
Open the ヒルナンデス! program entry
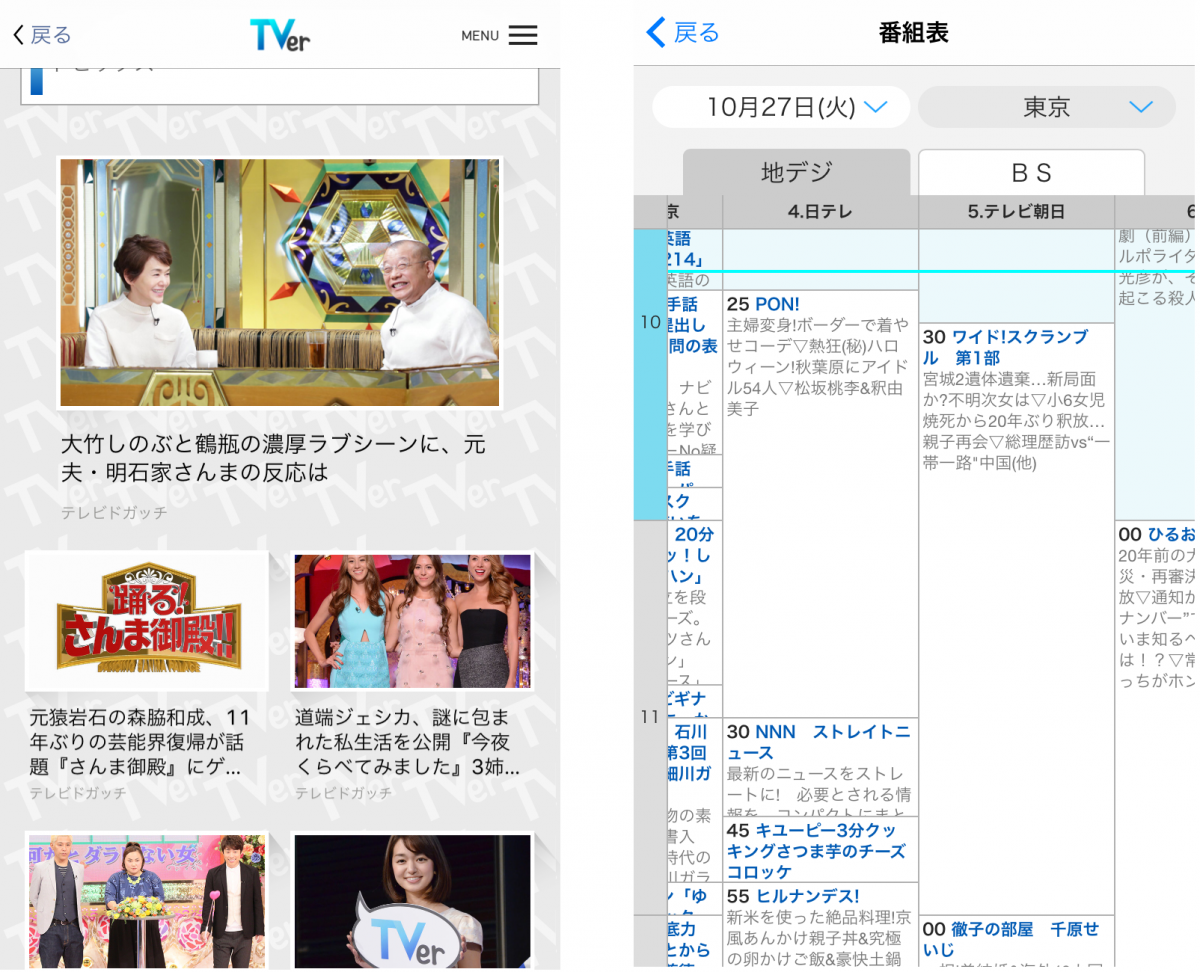point(820,925)
